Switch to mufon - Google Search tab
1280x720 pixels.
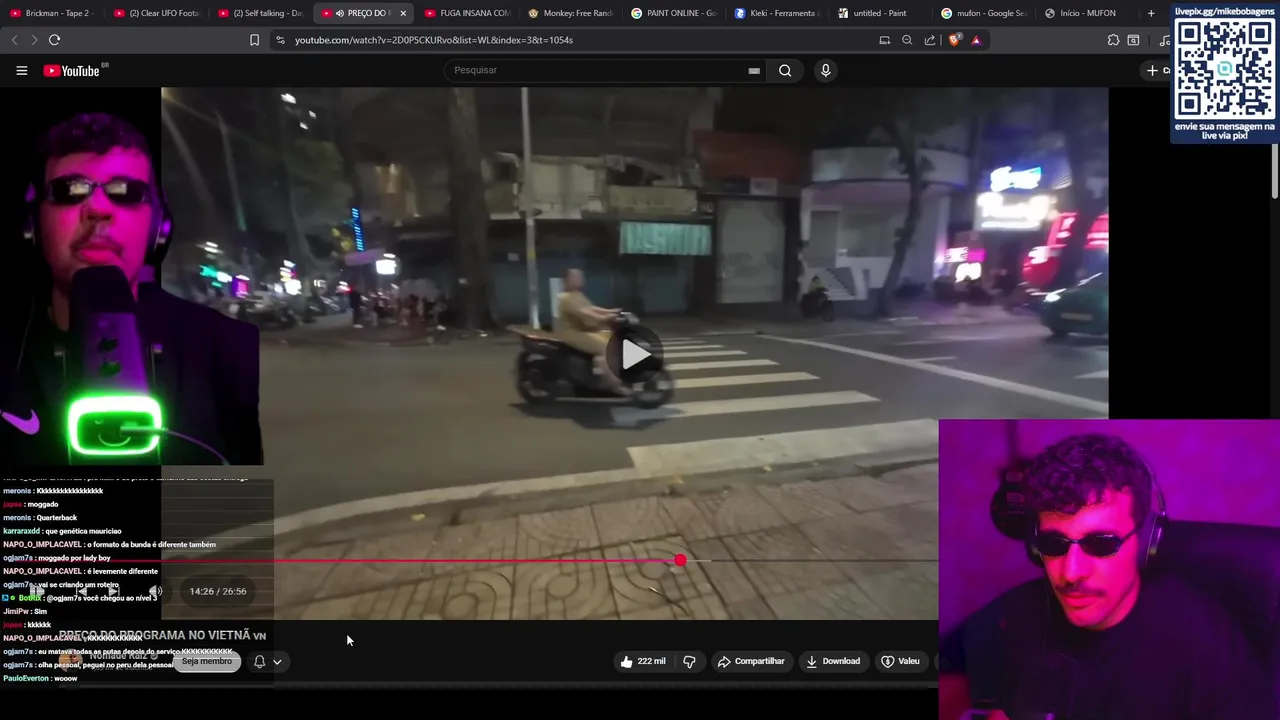point(984,13)
